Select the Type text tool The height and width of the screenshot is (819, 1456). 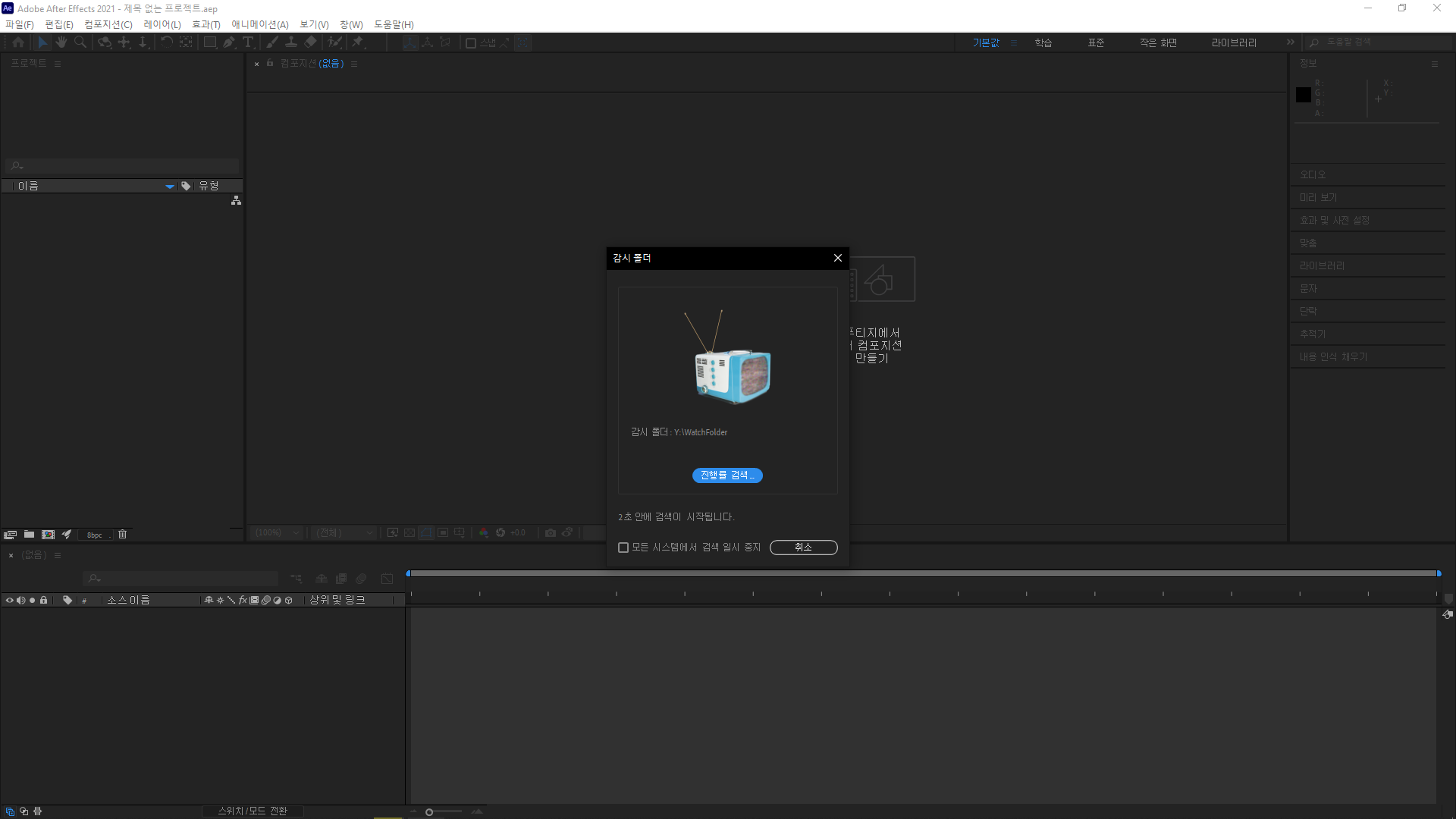pos(248,42)
